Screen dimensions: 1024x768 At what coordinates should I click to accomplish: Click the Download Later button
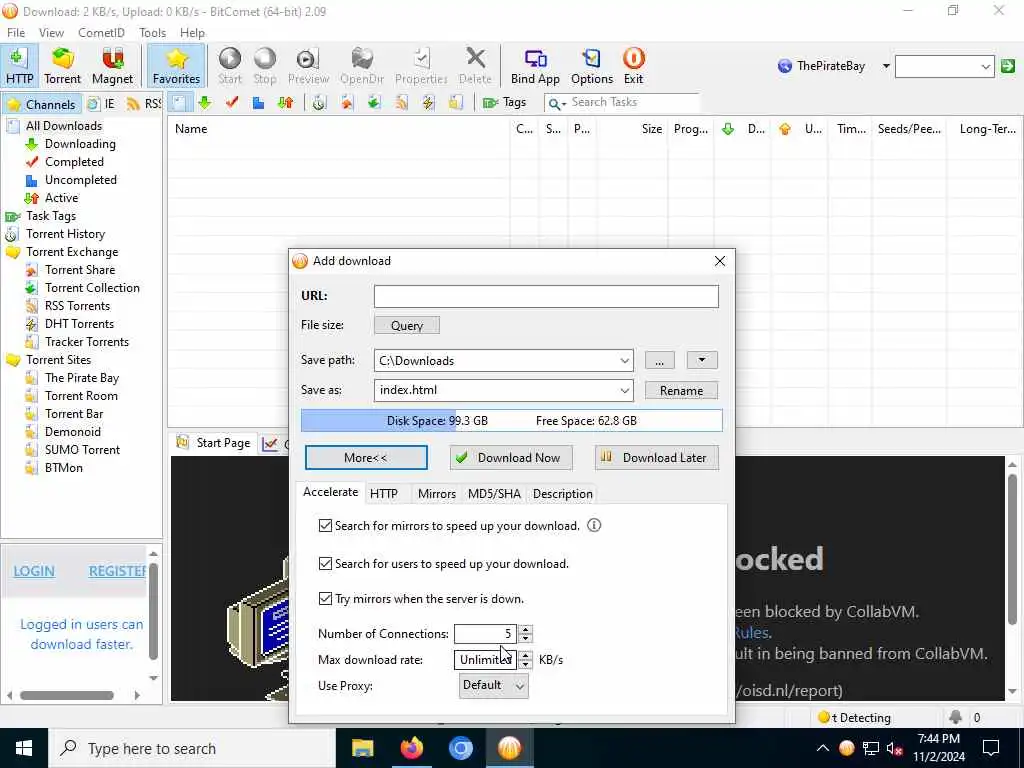pos(656,458)
